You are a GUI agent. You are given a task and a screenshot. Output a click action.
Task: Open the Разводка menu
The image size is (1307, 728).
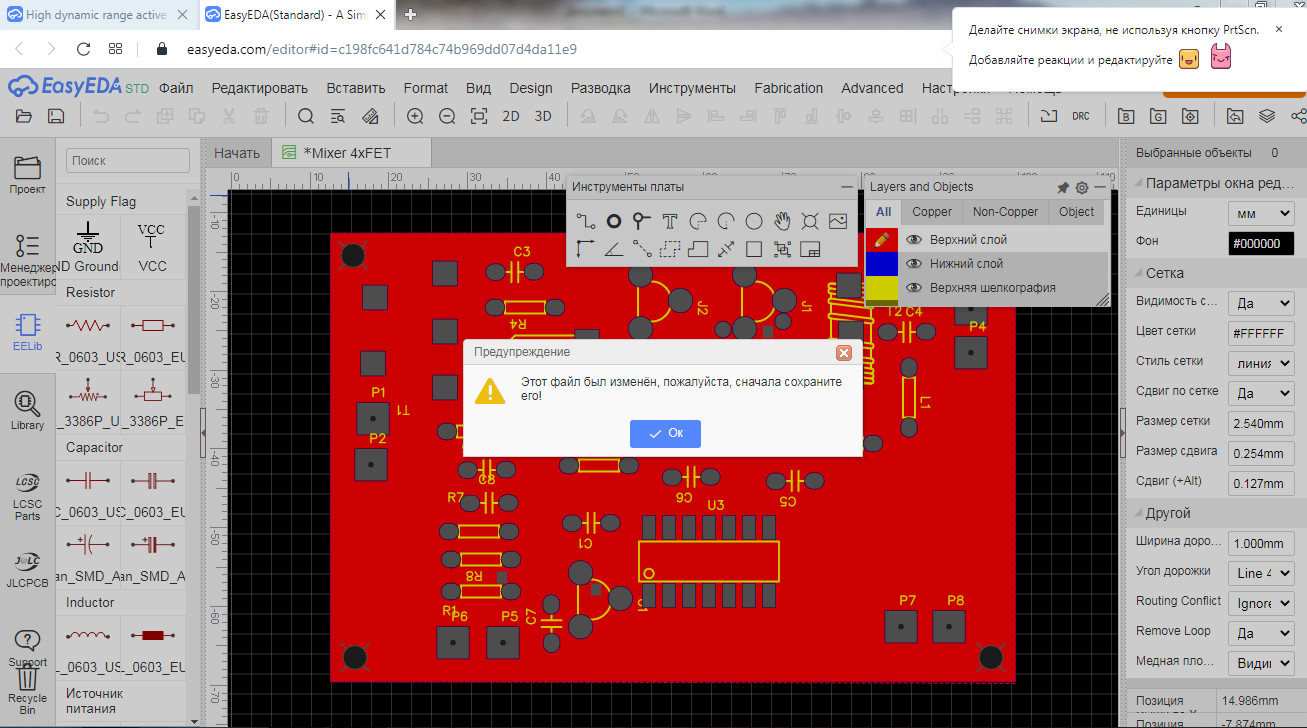600,88
